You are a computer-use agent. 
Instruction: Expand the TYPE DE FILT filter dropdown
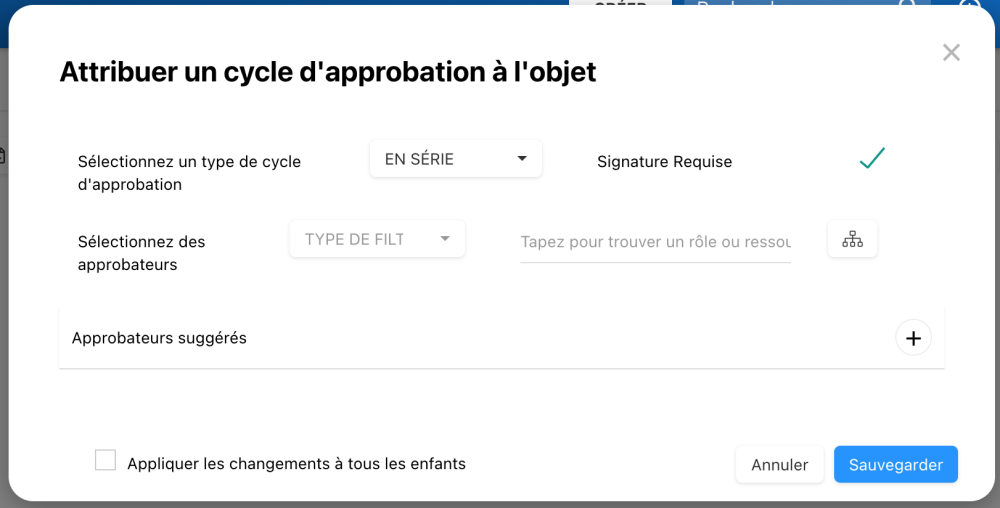coord(377,239)
